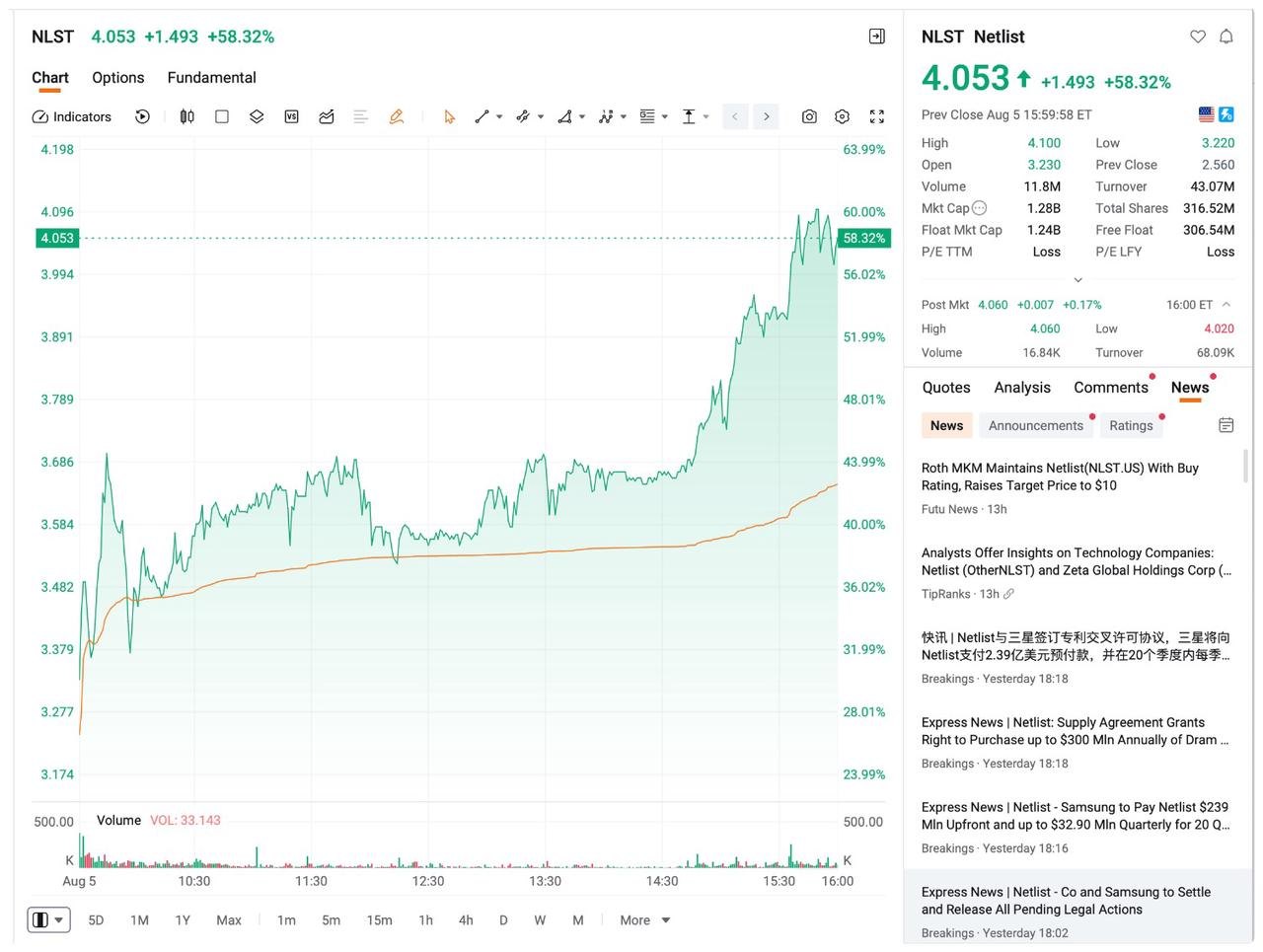1263x952 pixels.
Task: Select the text annotation measure tool
Action: point(689,116)
